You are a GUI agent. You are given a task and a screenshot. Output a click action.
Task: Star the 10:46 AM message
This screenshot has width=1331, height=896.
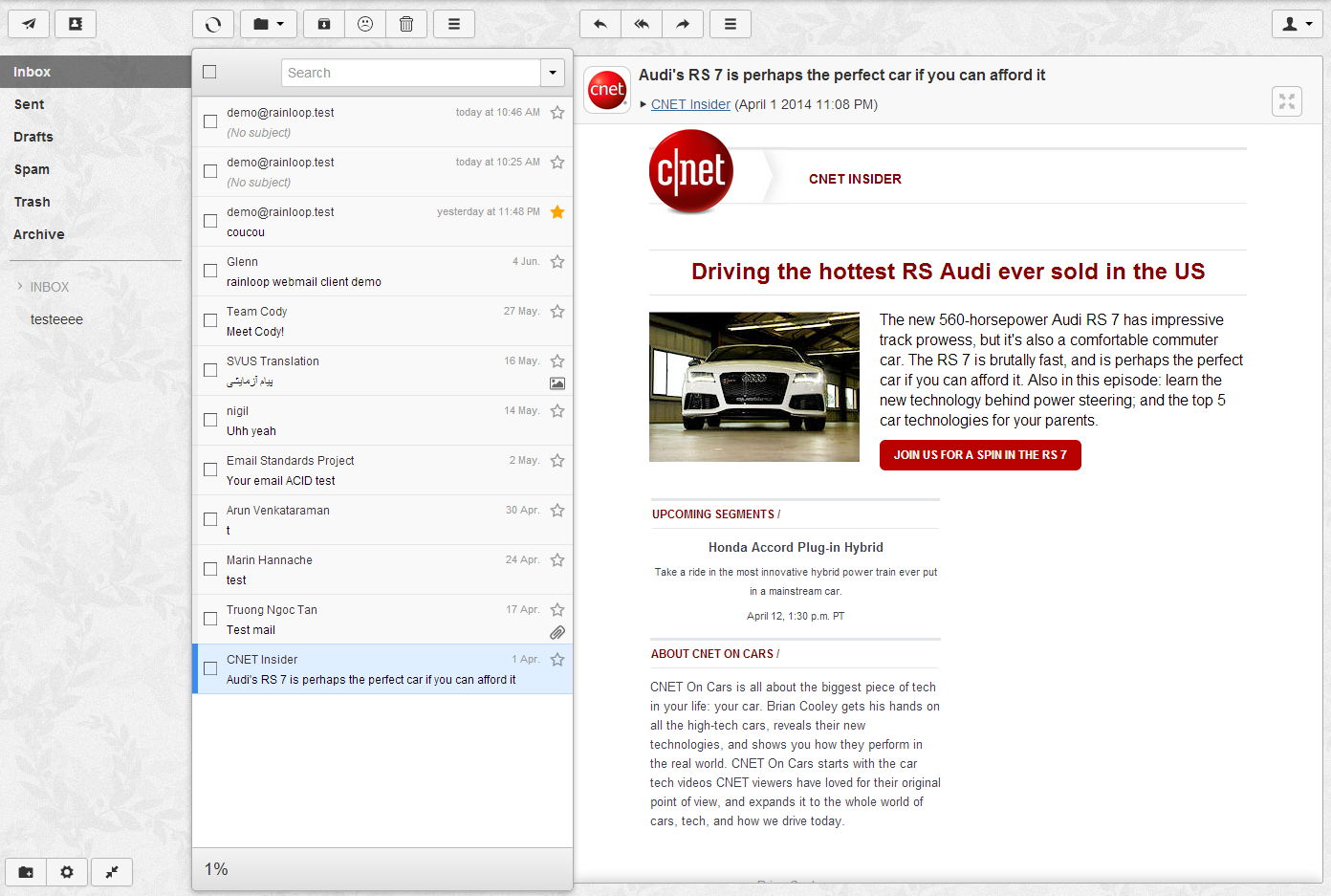pos(557,113)
